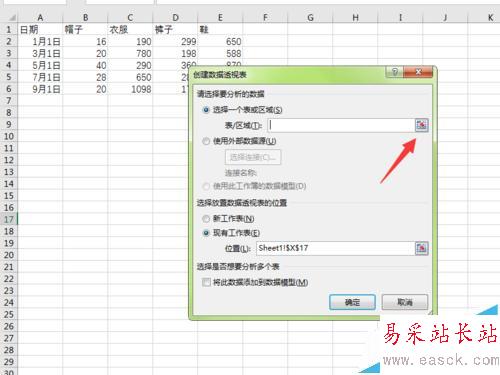This screenshot has width=500, height=375.
Task: Click cell with value 290
Action: click(130, 65)
